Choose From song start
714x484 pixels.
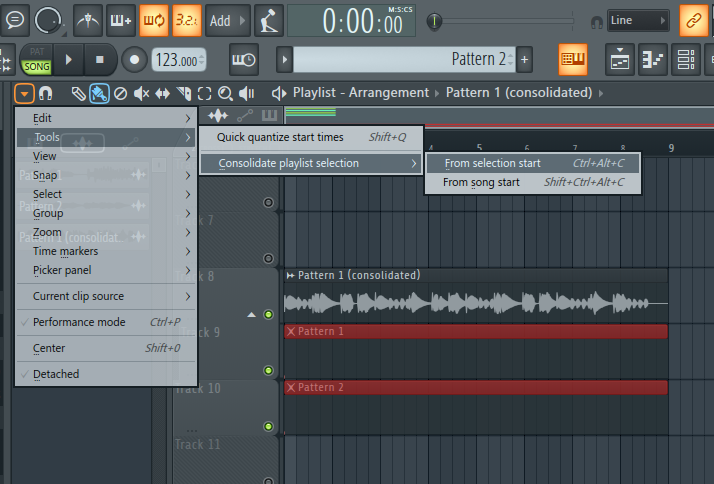coord(533,183)
